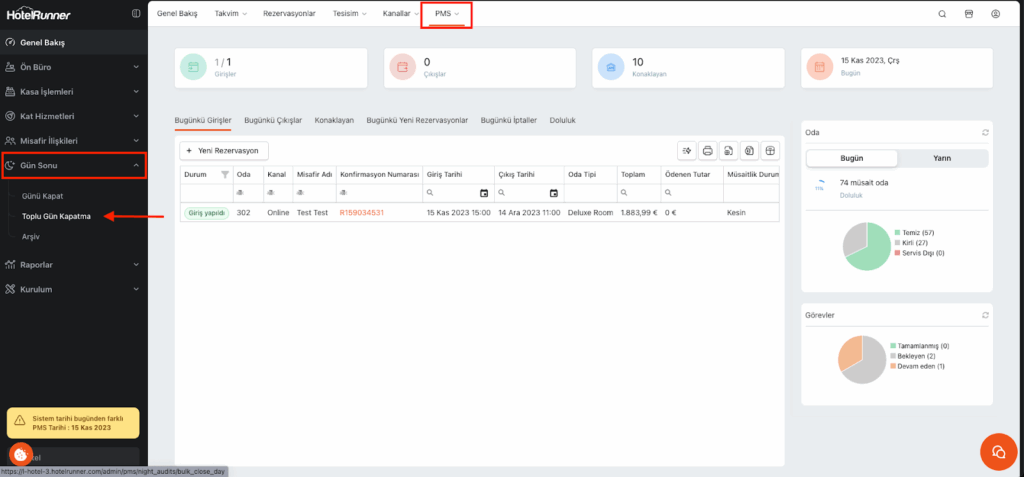The height and width of the screenshot is (477, 1024).
Task: Click the print icon in table toolbar
Action: click(707, 151)
